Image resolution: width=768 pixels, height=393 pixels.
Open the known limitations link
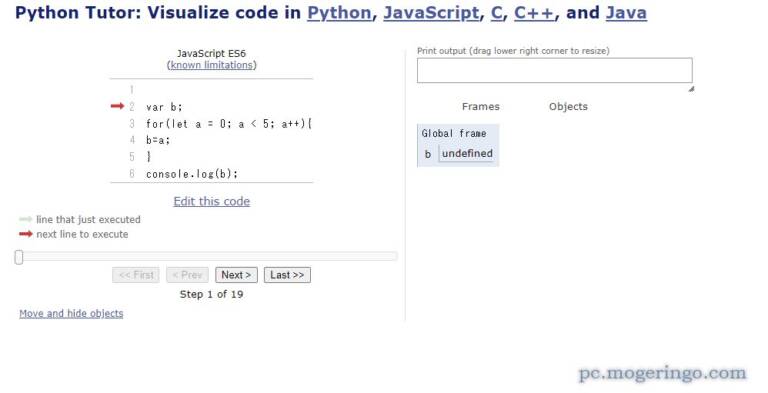(x=212, y=65)
